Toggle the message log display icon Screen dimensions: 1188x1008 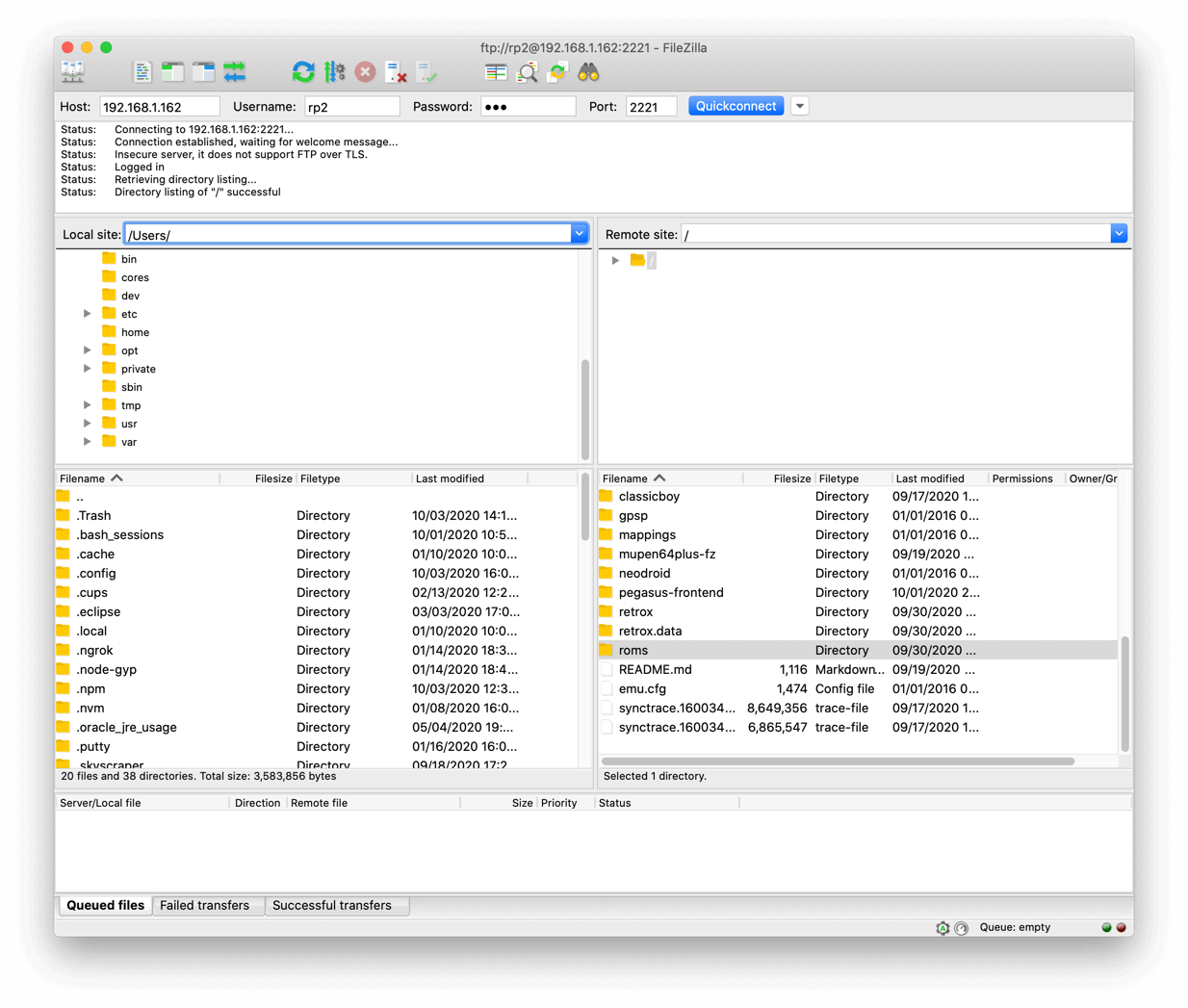pyautogui.click(x=142, y=72)
